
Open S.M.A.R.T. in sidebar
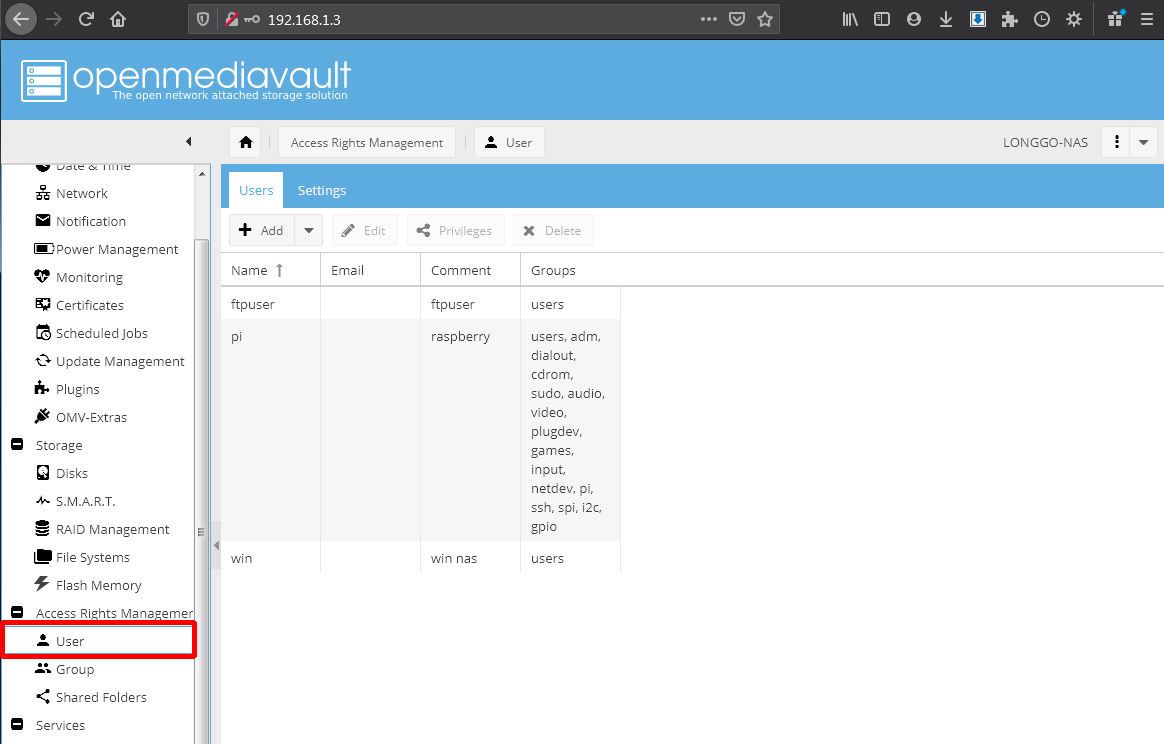(x=85, y=501)
